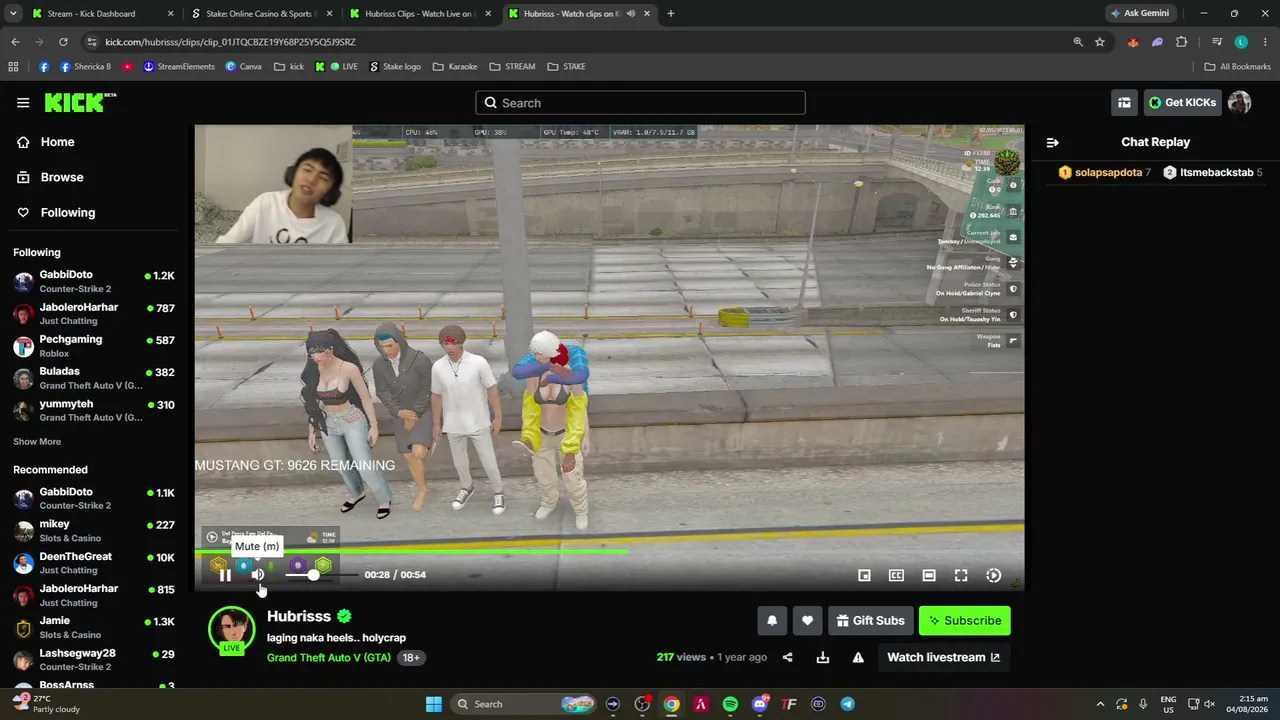
Task: Open Watch livestream link
Action: tap(943, 657)
